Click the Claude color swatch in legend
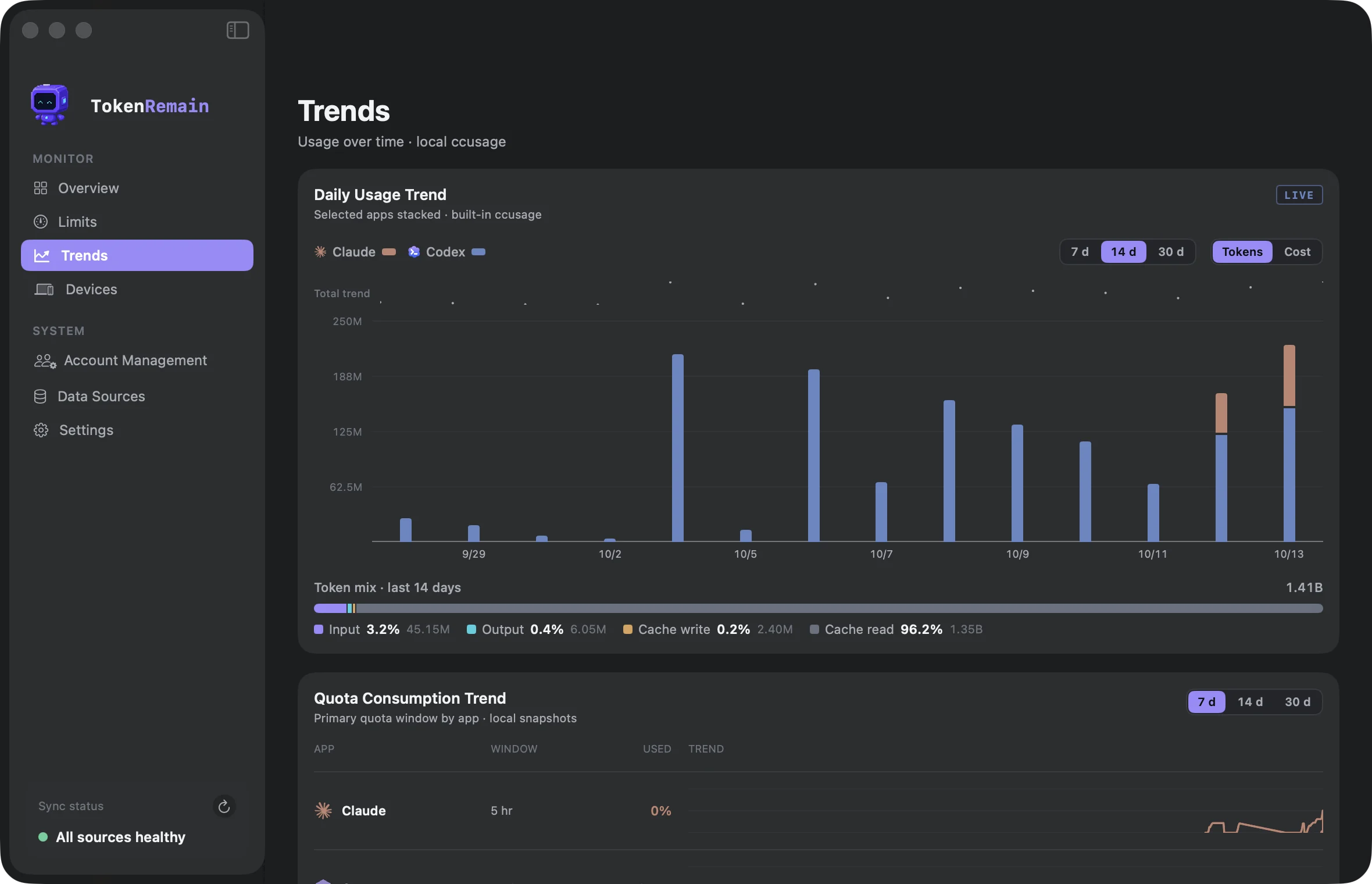Screen dimensions: 1372x884 pyautogui.click(x=389, y=252)
